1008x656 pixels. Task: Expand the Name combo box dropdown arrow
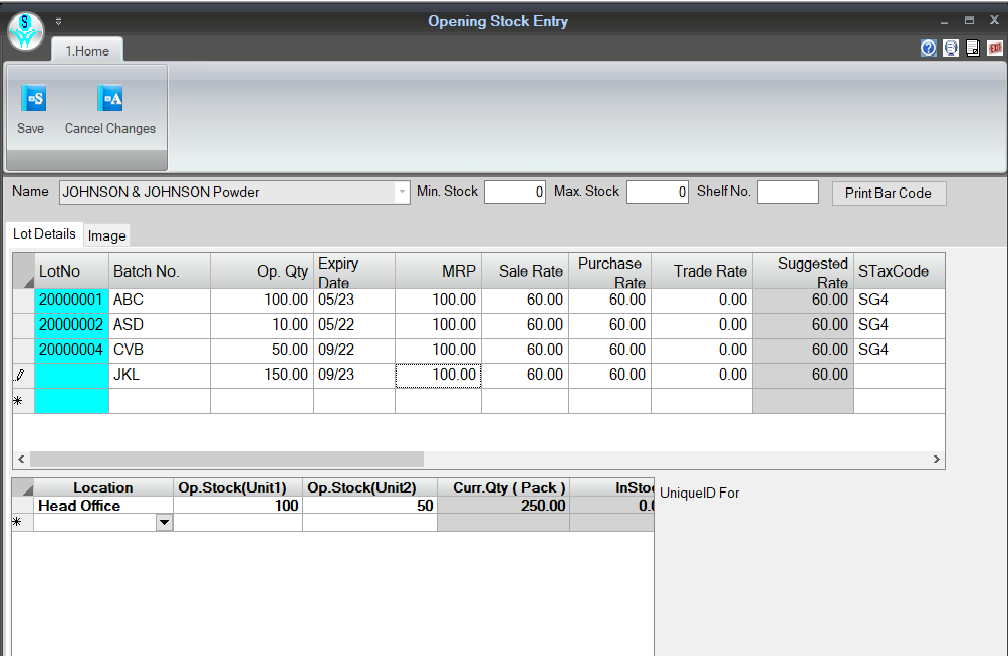click(402, 192)
